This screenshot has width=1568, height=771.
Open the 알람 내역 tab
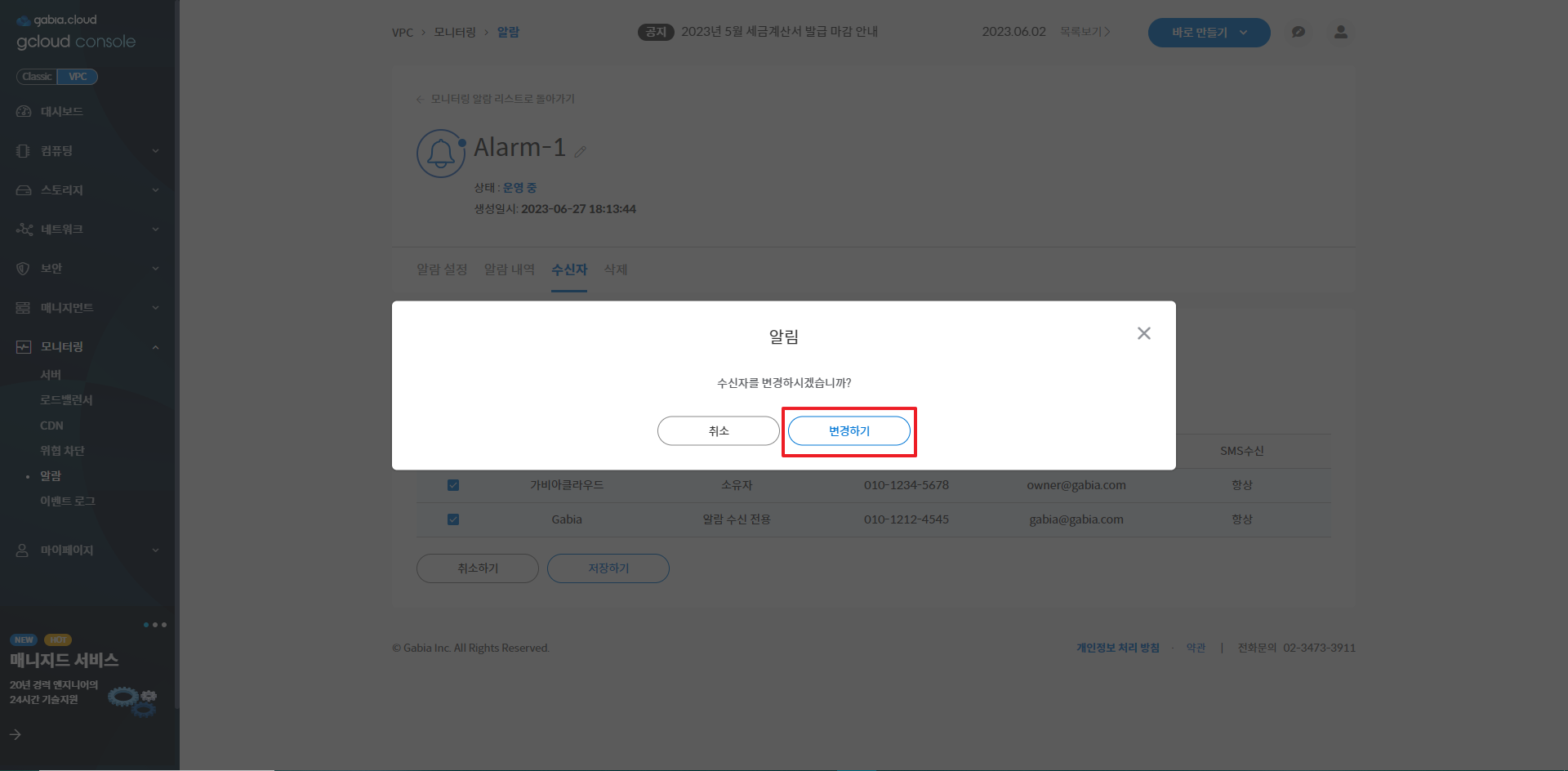(x=509, y=270)
